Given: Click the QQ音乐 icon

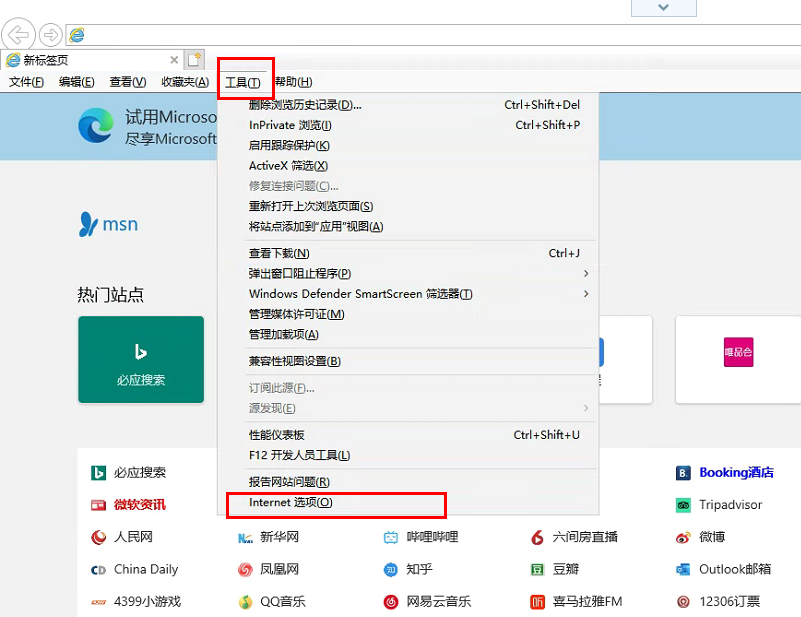Looking at the screenshot, I should tap(245, 602).
